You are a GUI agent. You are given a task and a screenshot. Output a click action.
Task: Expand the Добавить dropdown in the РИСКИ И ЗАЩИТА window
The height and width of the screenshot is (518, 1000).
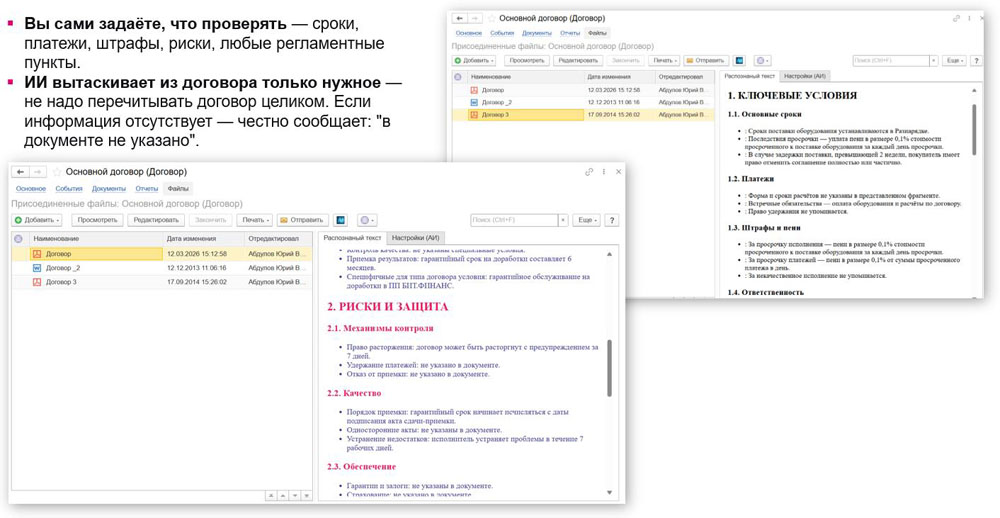coord(36,220)
